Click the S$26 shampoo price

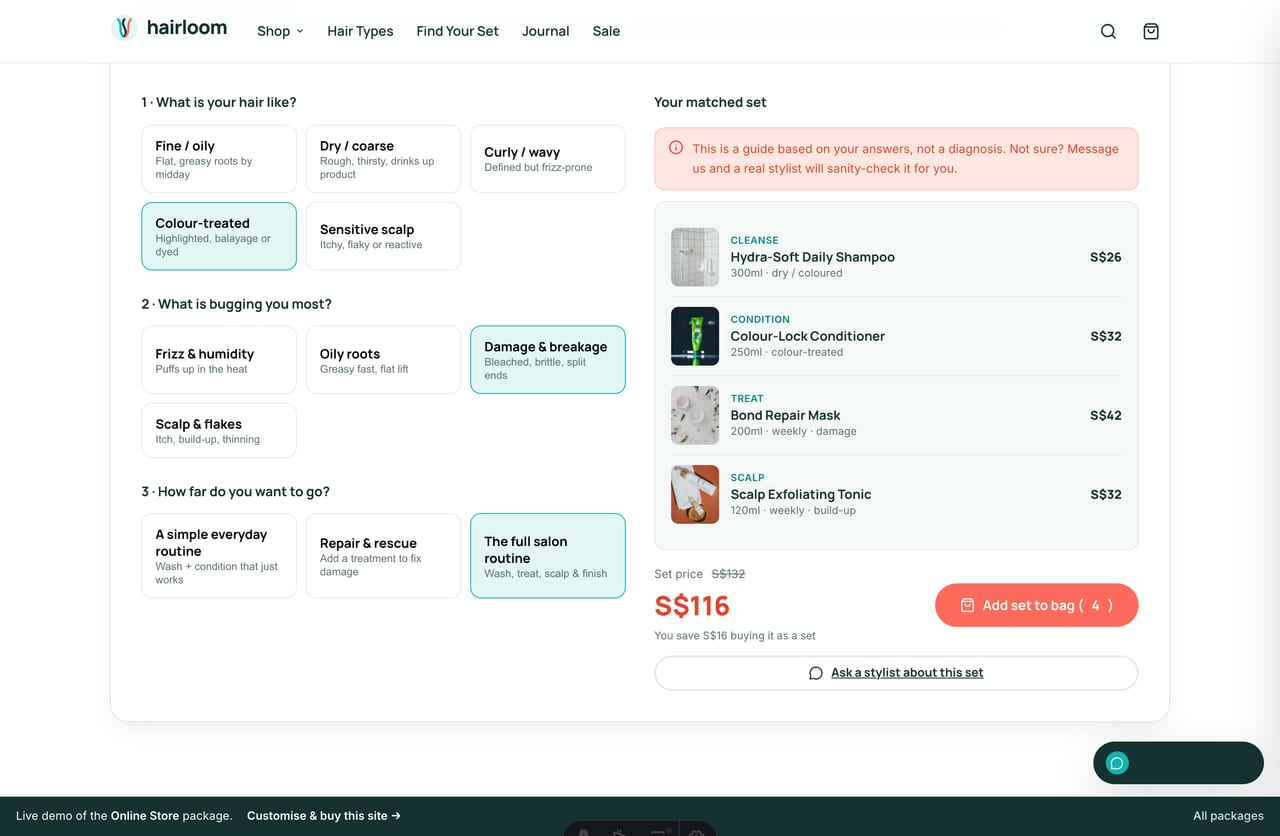(1105, 257)
